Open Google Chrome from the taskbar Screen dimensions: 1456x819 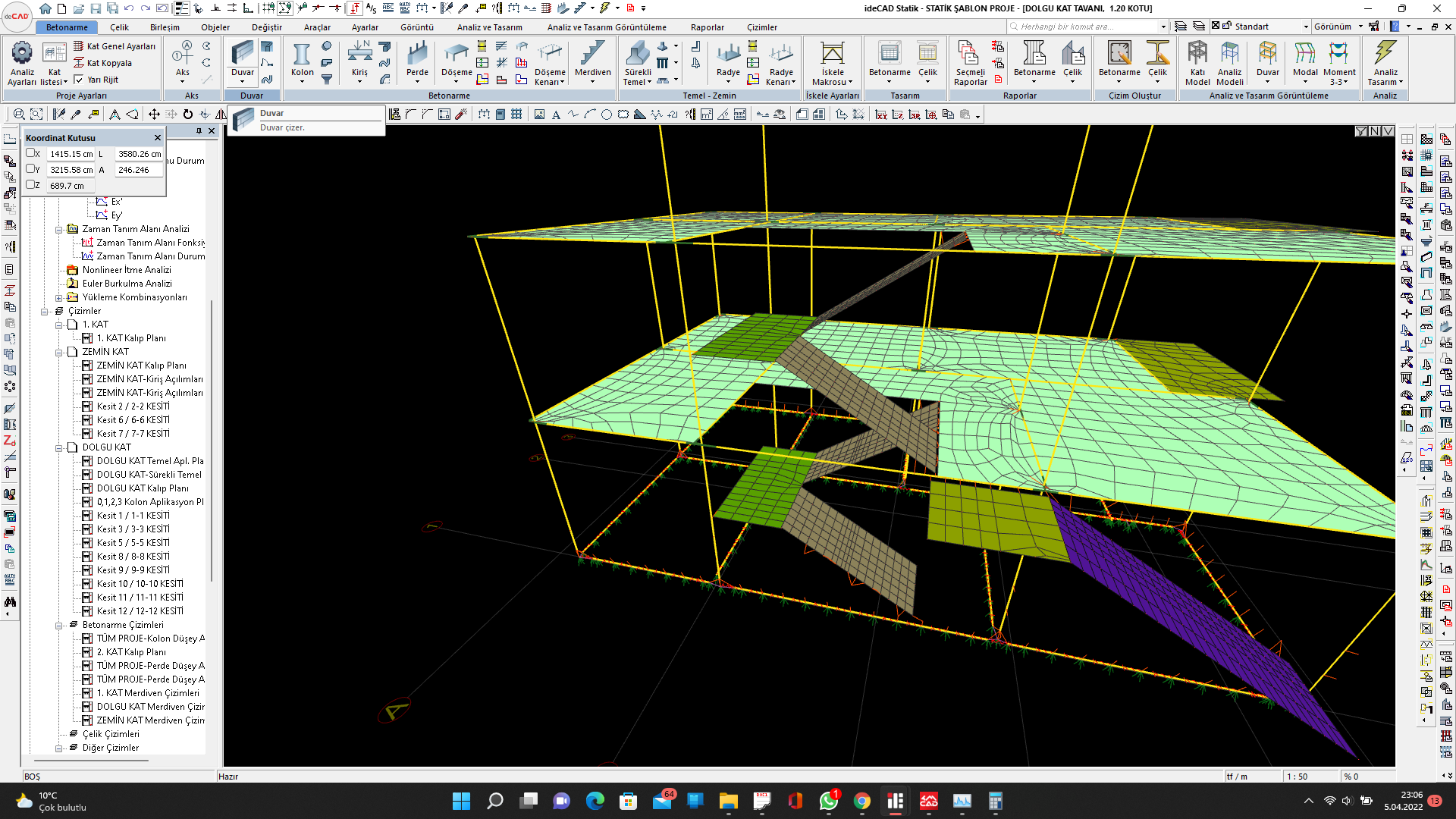point(862,801)
